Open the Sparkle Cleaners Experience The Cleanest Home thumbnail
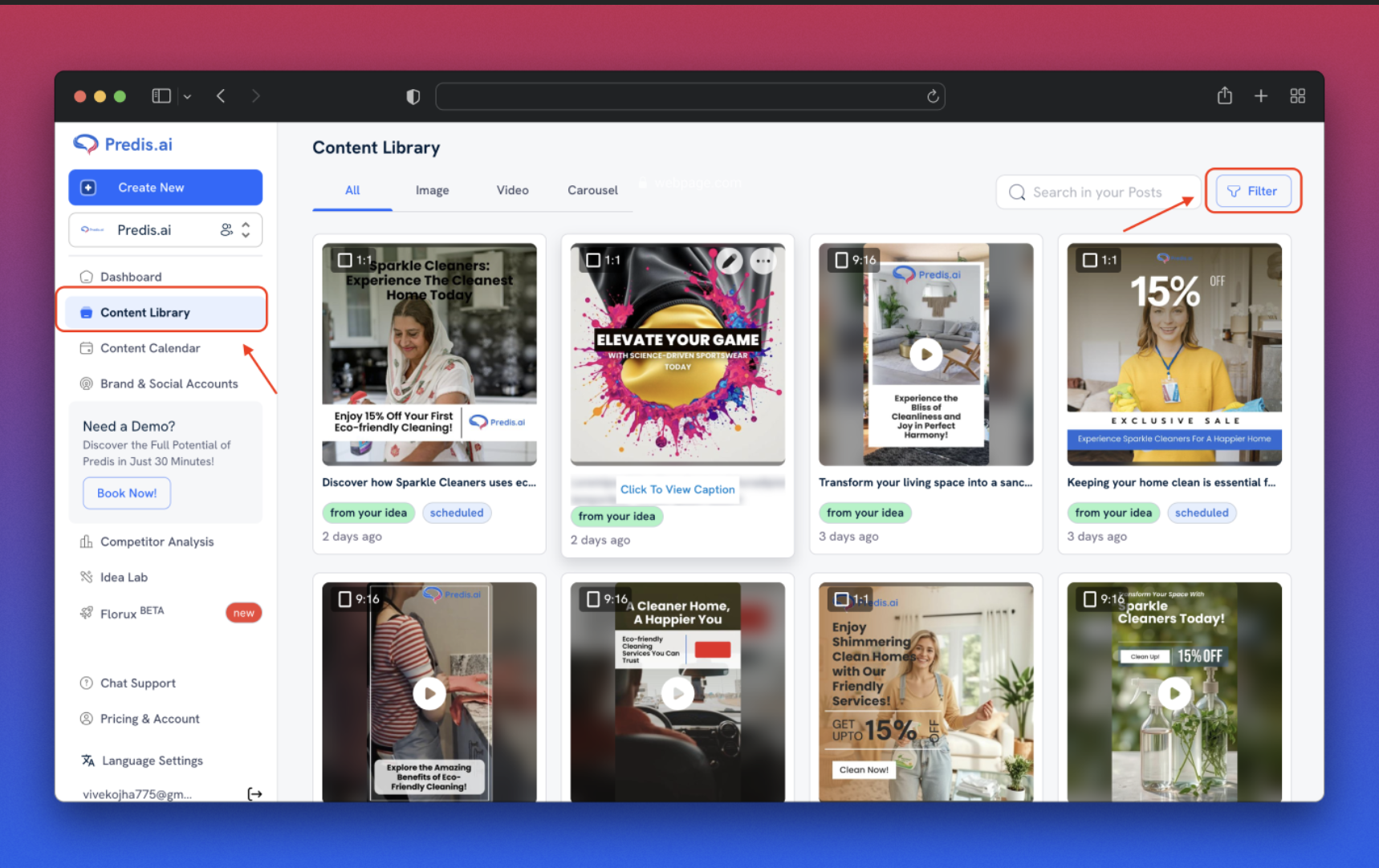1379x868 pixels. (x=429, y=354)
